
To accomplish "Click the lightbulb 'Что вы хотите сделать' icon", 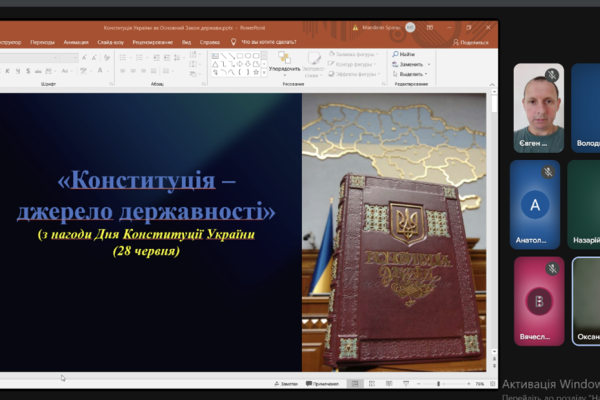I will pos(234,42).
